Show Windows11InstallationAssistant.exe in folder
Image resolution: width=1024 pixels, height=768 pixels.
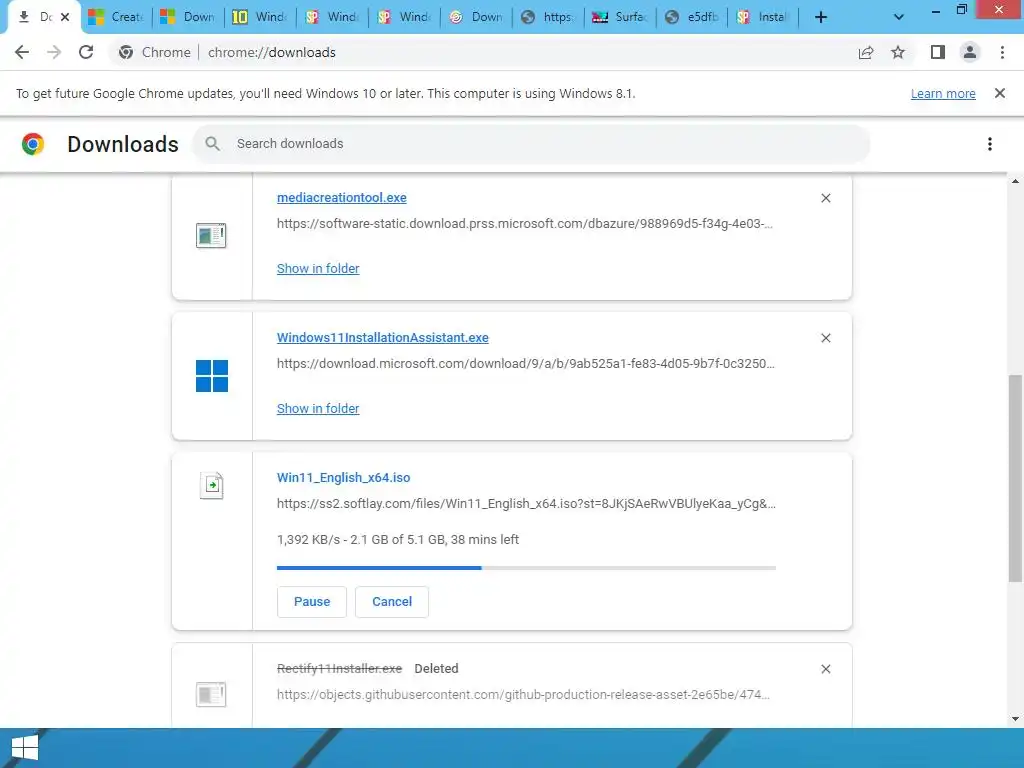pyautogui.click(x=318, y=408)
